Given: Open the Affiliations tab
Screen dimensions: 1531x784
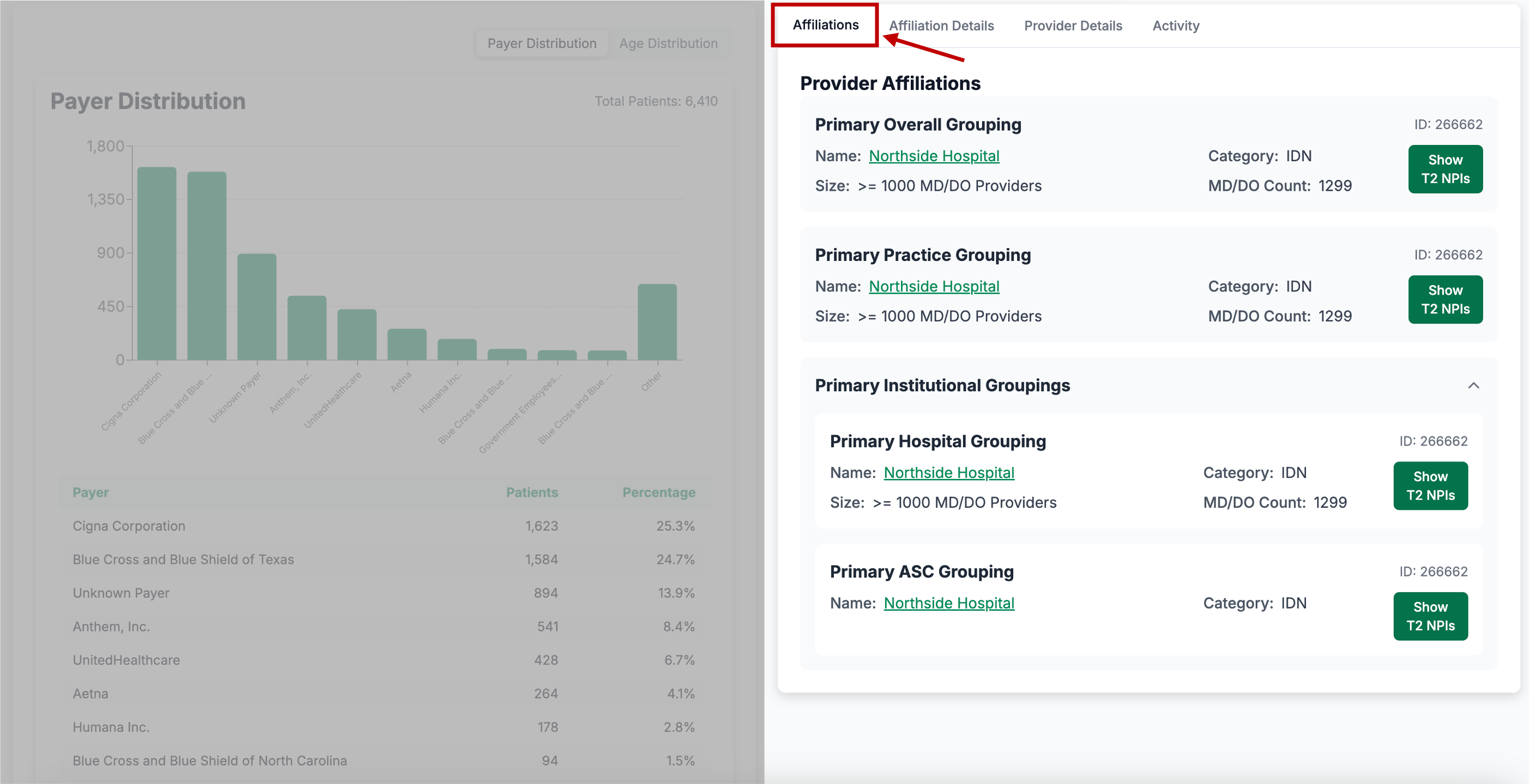Looking at the screenshot, I should click(825, 25).
